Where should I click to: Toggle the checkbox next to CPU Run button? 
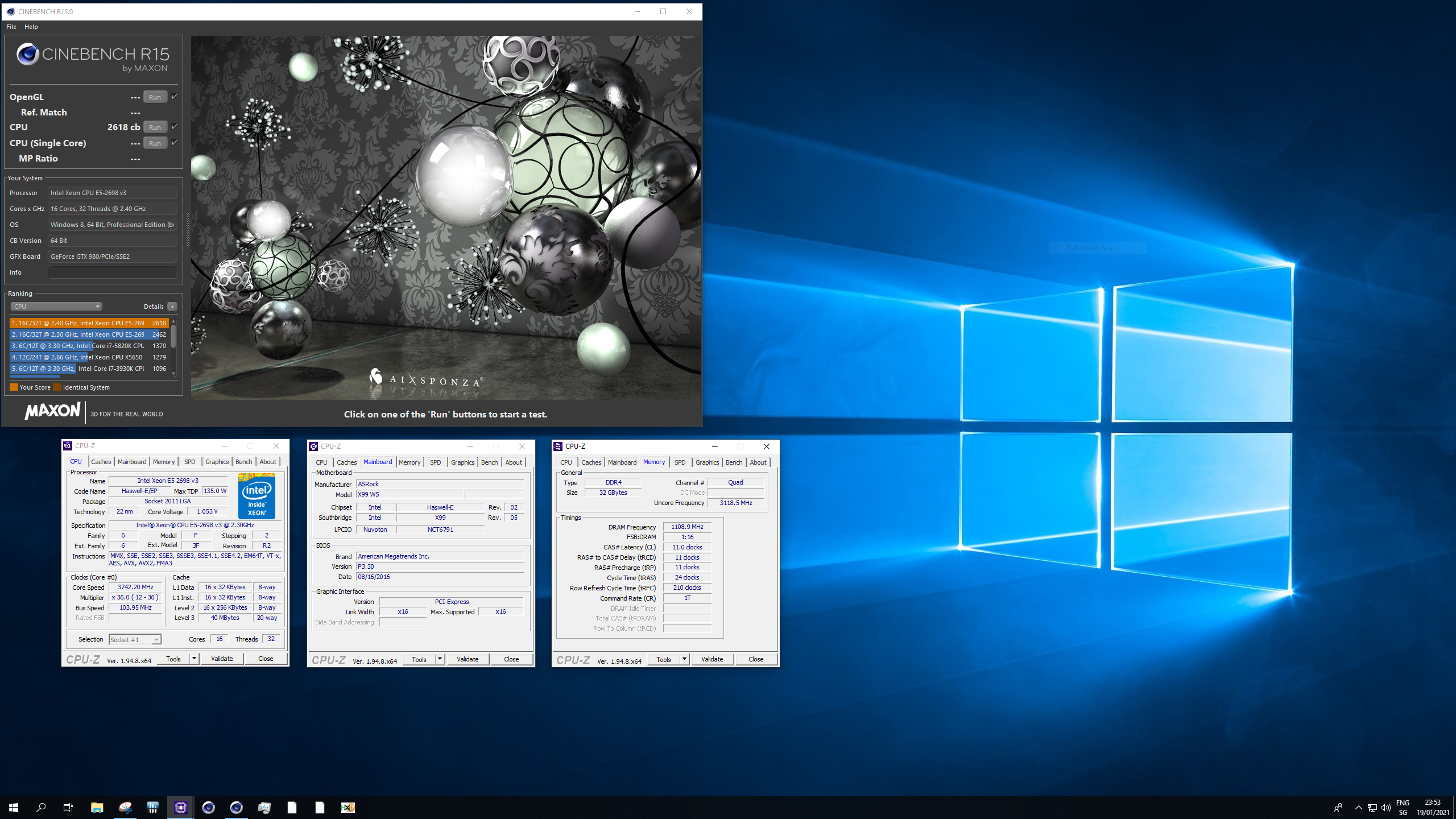point(174,127)
